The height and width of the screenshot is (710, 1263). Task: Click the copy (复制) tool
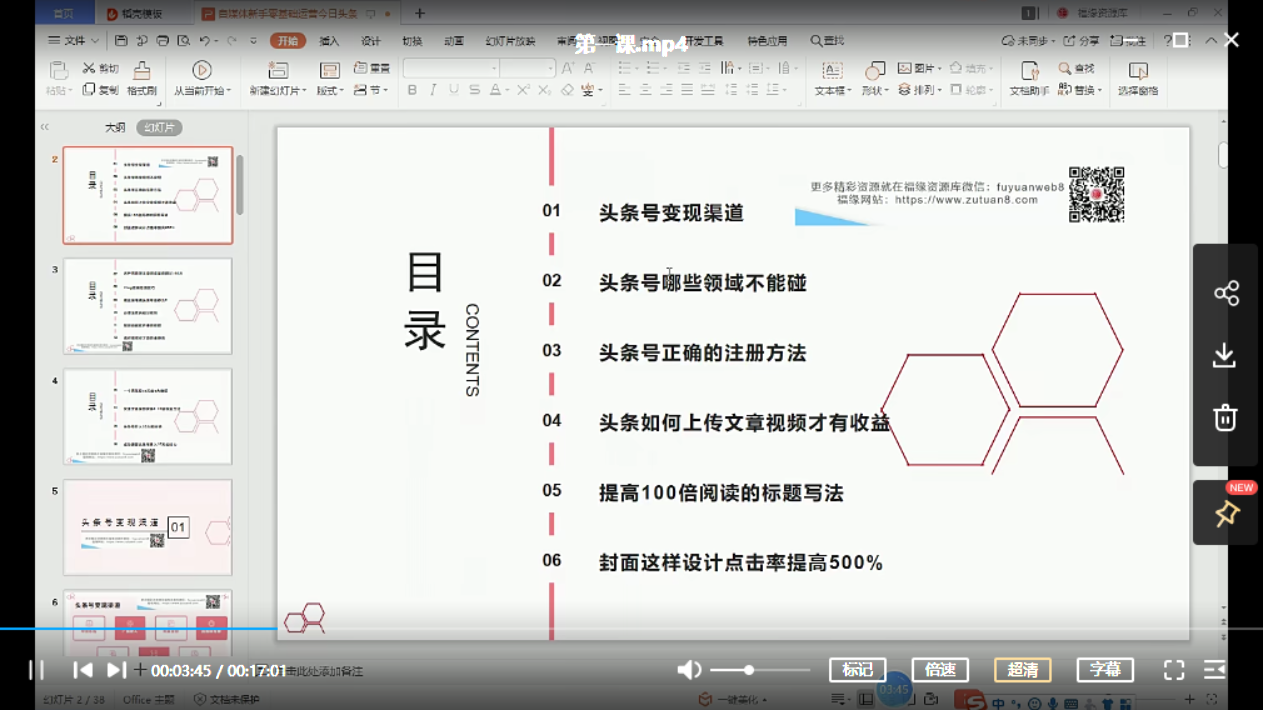point(100,90)
